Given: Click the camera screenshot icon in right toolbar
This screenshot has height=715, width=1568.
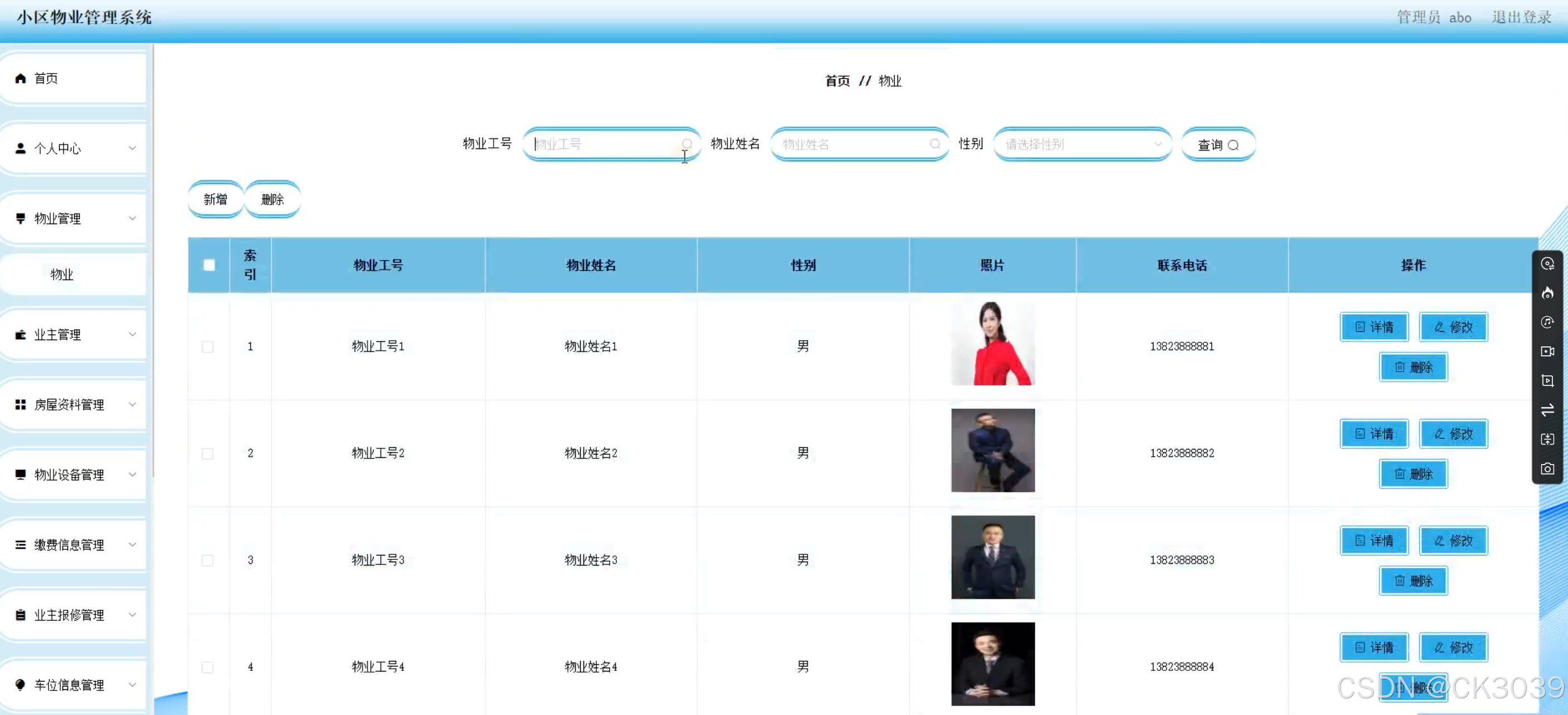Looking at the screenshot, I should (x=1547, y=468).
